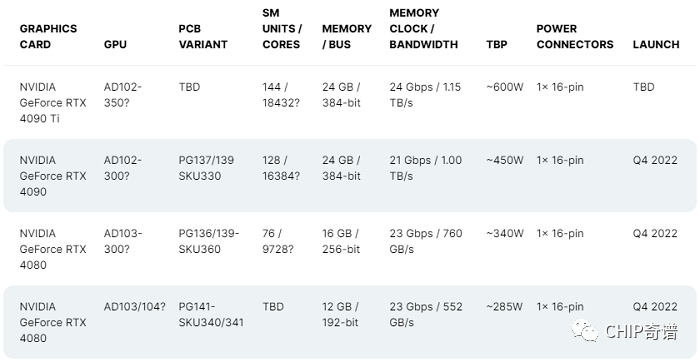Click MEMORY CLOCK / BANDWIDTH header
The image size is (700, 362).
click(424, 29)
